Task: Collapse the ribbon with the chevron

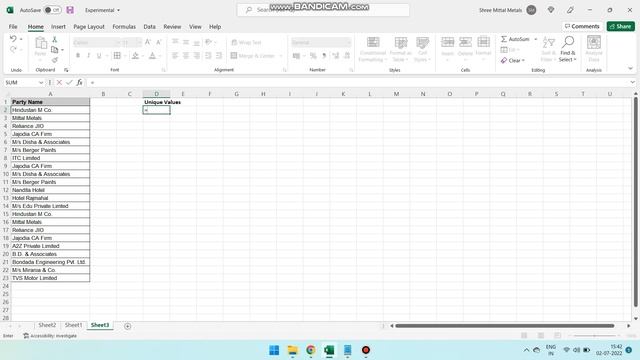Action: pos(630,69)
